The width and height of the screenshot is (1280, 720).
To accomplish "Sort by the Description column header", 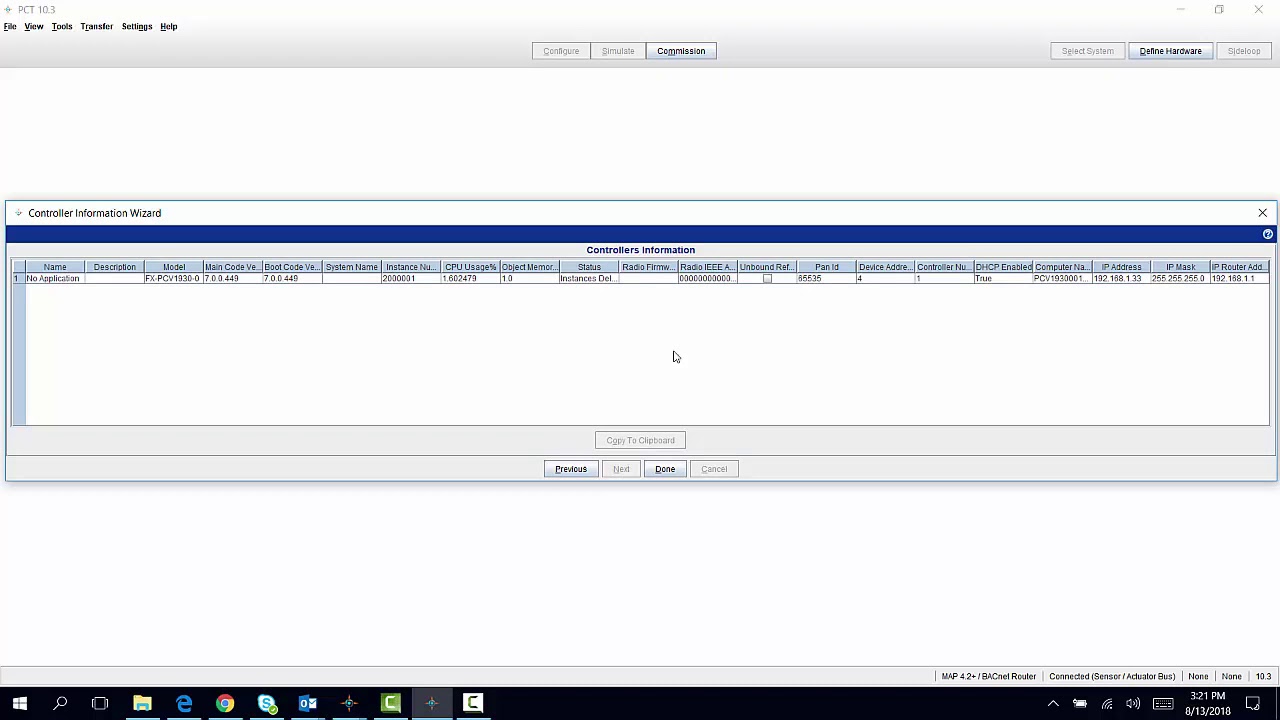I will point(115,267).
